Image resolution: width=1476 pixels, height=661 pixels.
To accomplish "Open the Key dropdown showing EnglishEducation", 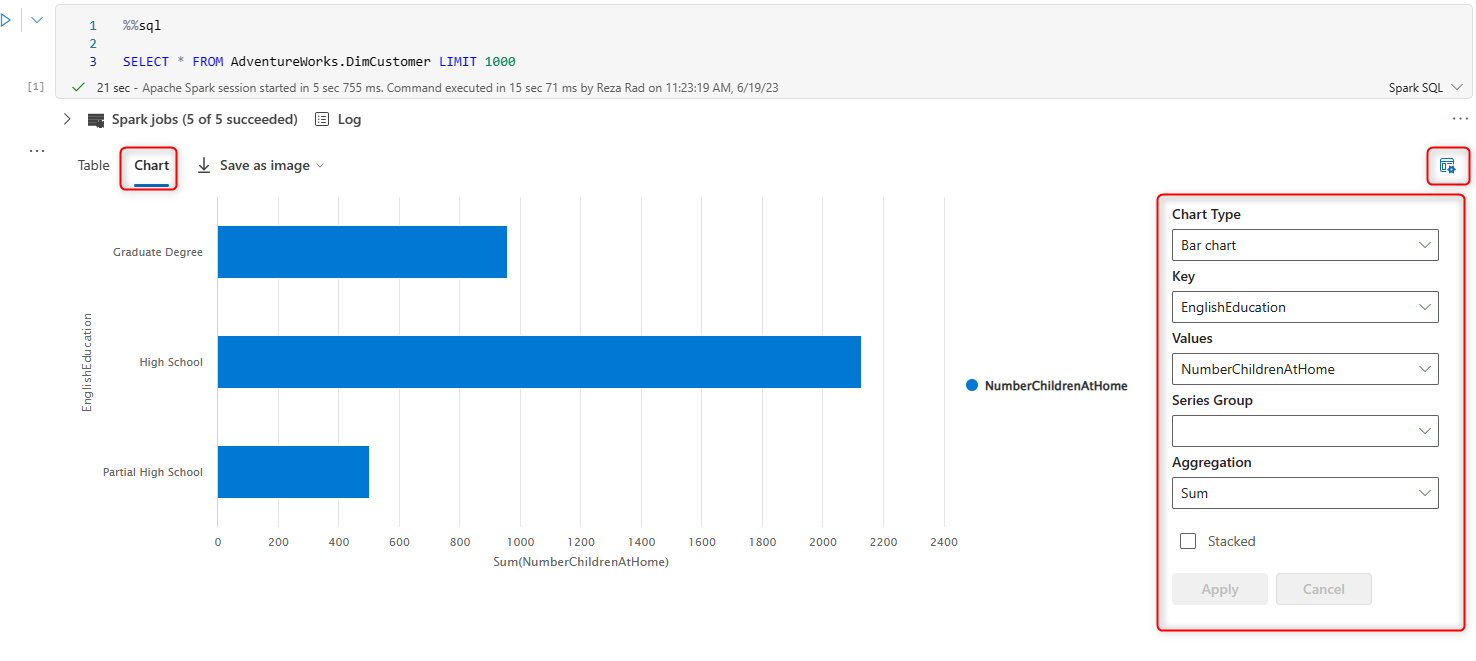I will tap(1304, 307).
